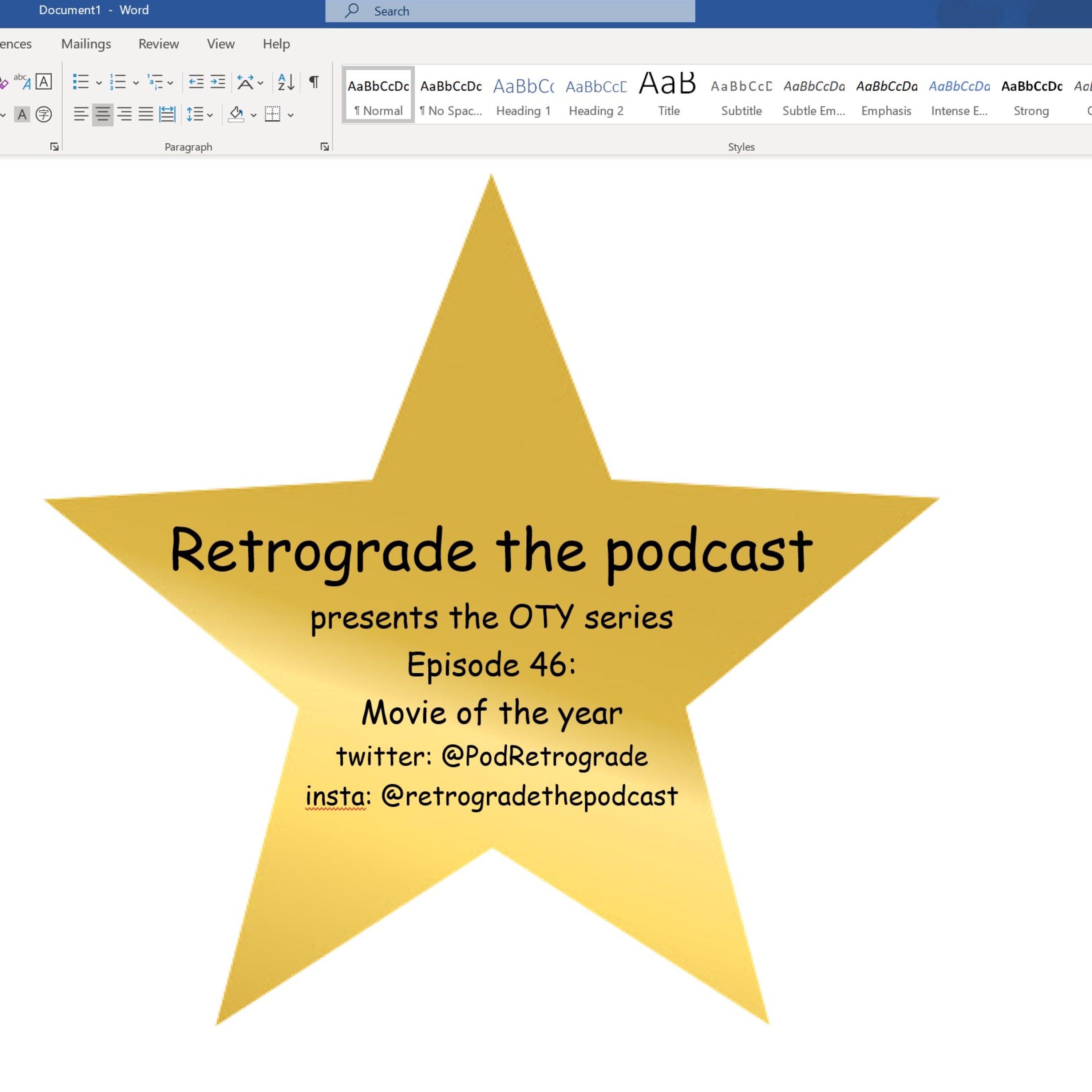Show paragraph marks with pilcrow icon
This screenshot has height=1092, width=1092.
[x=314, y=82]
